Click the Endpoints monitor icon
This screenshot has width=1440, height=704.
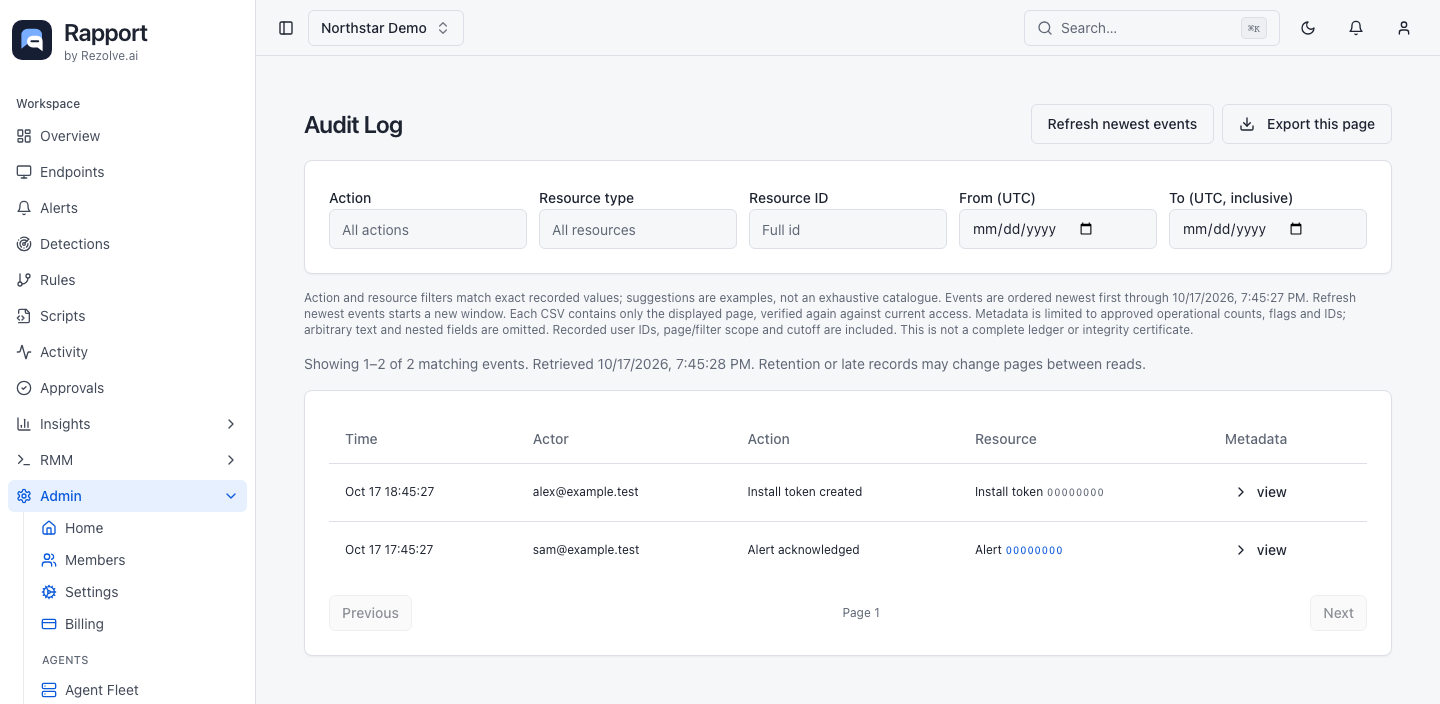click(24, 172)
